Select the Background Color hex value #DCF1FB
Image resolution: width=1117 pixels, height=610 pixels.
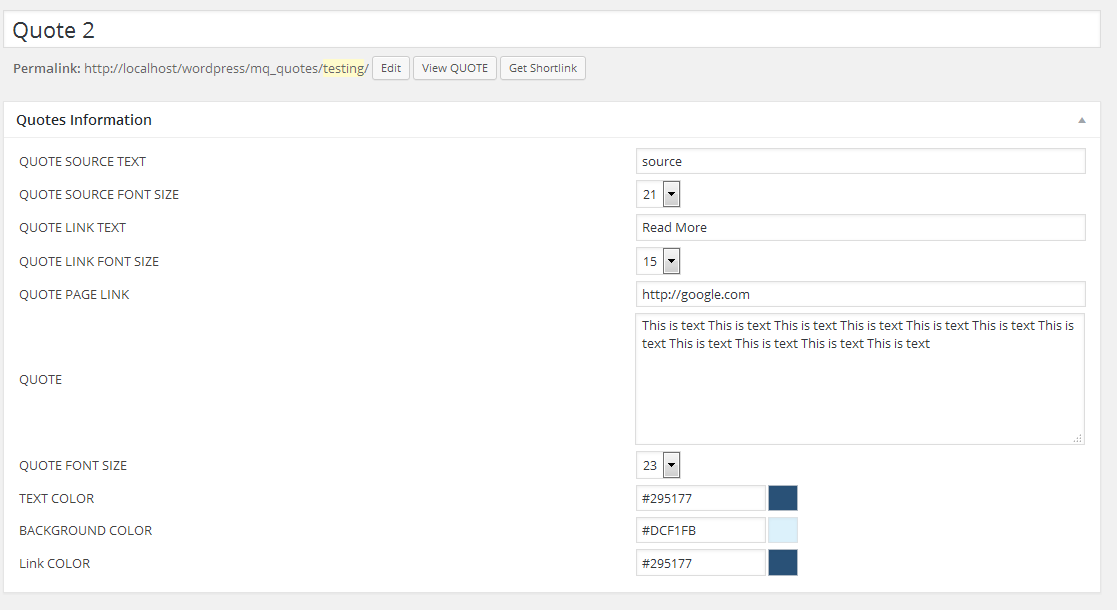700,530
